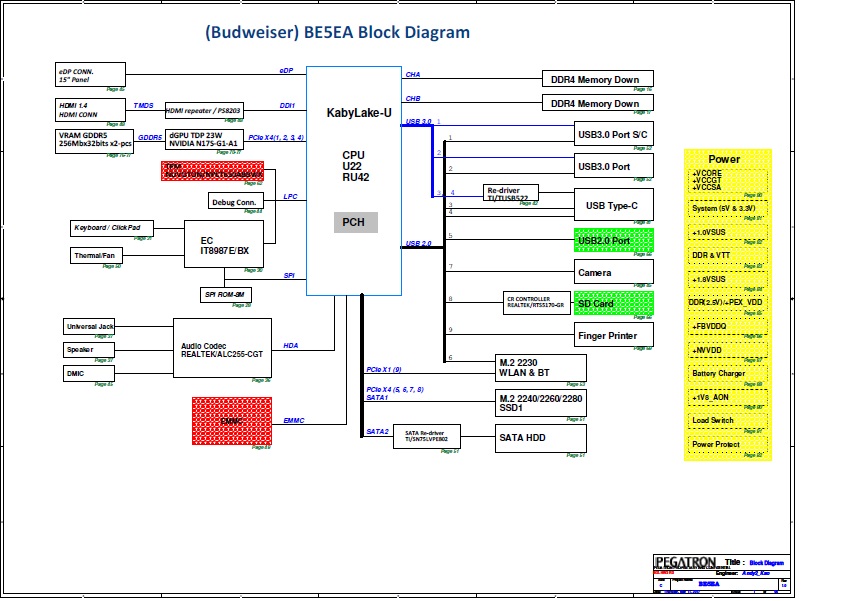851x601 pixels.
Task: Select the red TPM block
Action: pos(212,170)
